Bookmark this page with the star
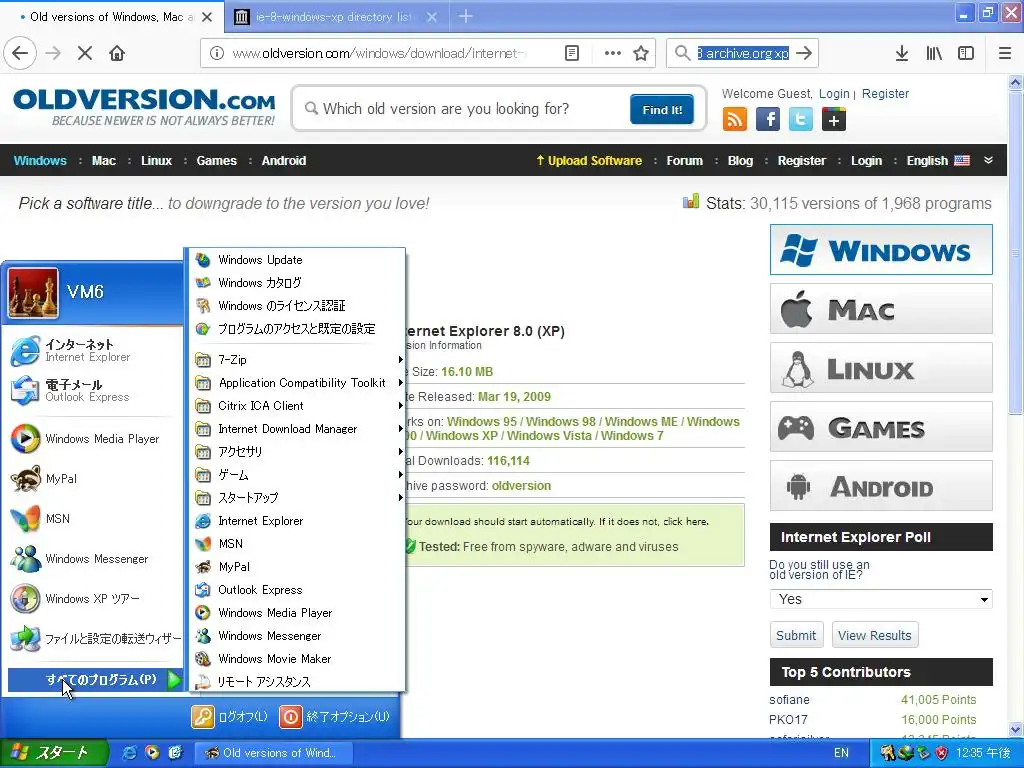Viewport: 1024px width, 768px height. click(641, 53)
